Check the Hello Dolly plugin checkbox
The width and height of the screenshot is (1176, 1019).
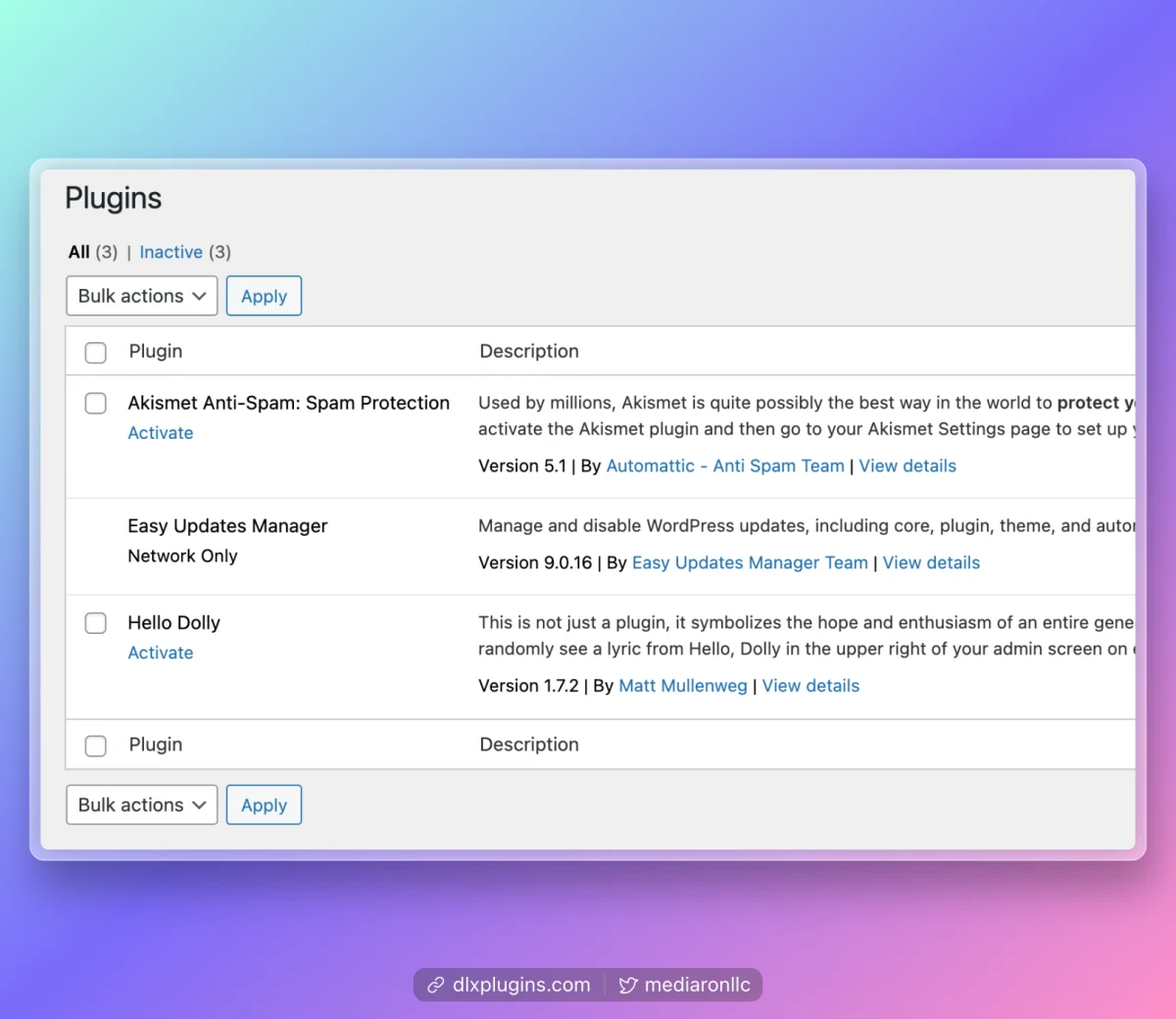95,623
